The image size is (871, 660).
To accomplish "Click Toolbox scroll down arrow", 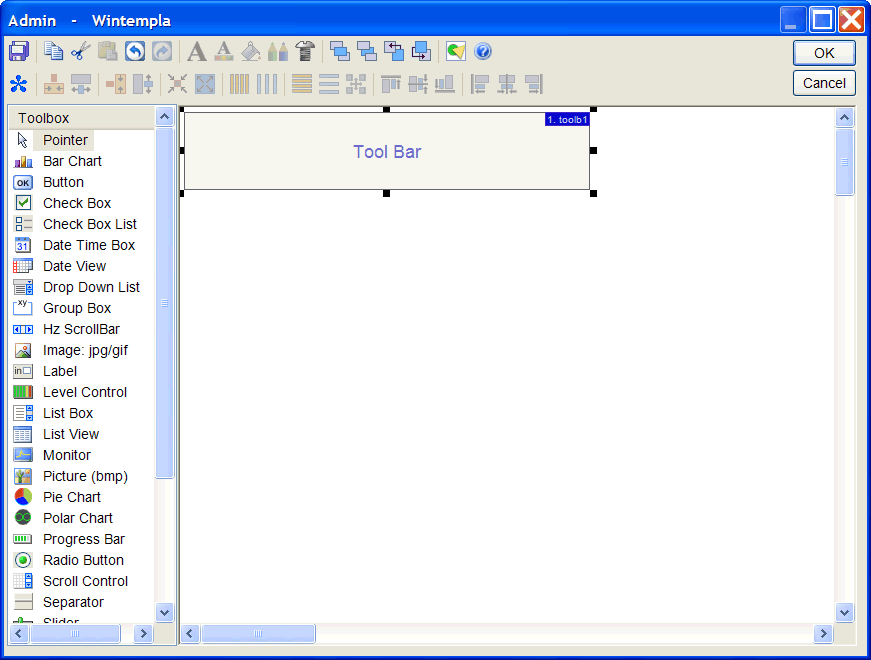I will [164, 613].
